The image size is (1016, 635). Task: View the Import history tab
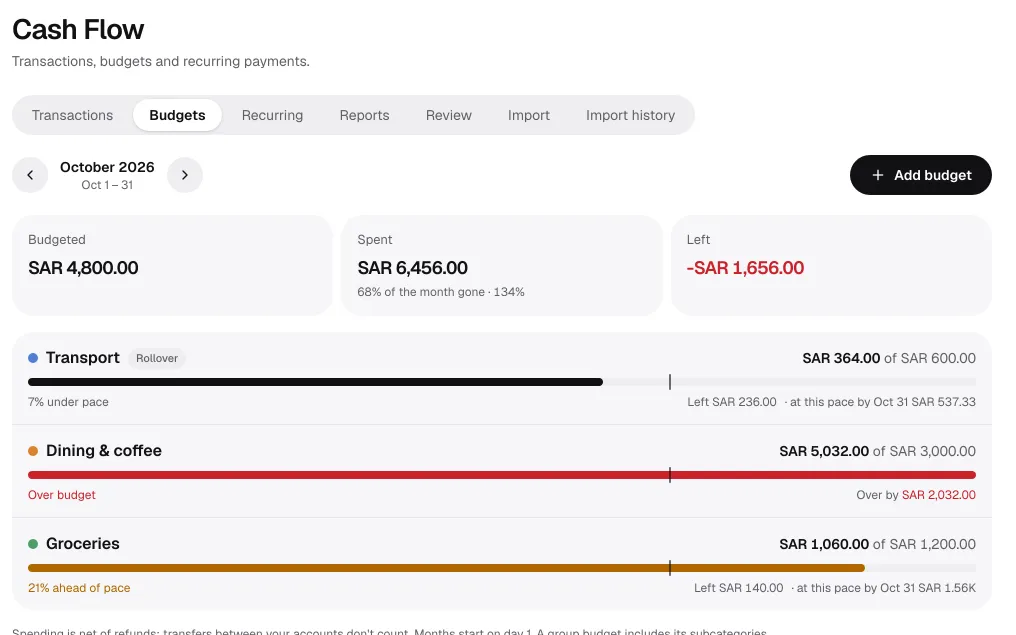[x=630, y=115]
